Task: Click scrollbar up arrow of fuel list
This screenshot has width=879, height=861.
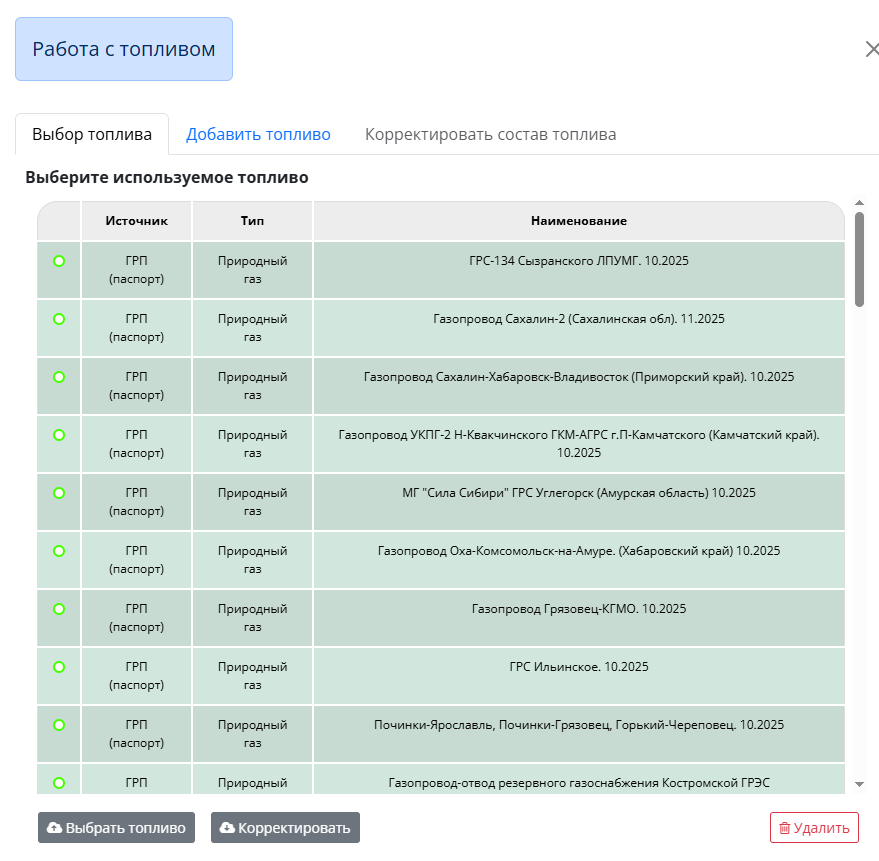Action: pos(859,203)
